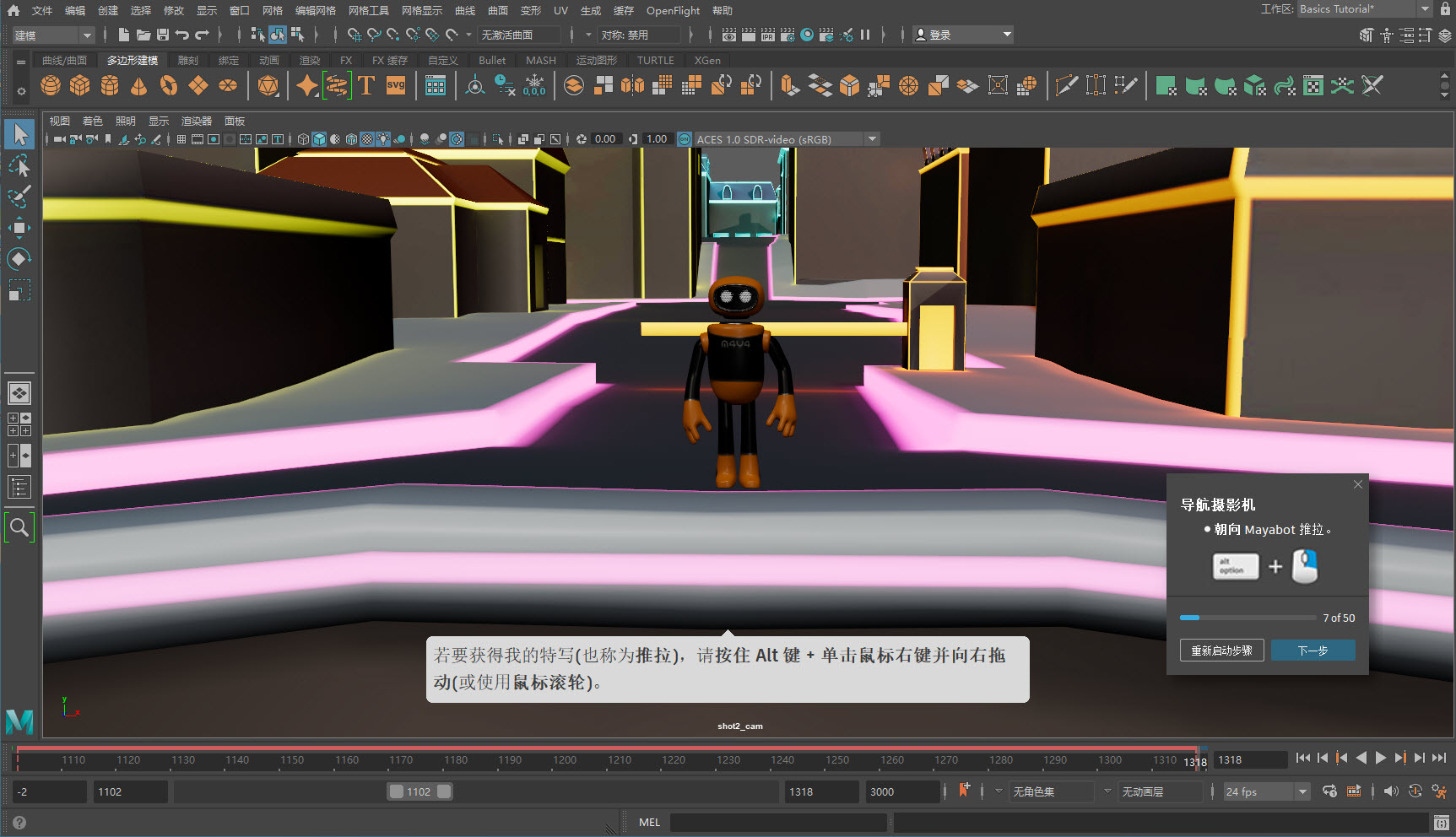
Task: Open the ACES 1.0 SDR-video view transform dropdown
Action: point(873,139)
